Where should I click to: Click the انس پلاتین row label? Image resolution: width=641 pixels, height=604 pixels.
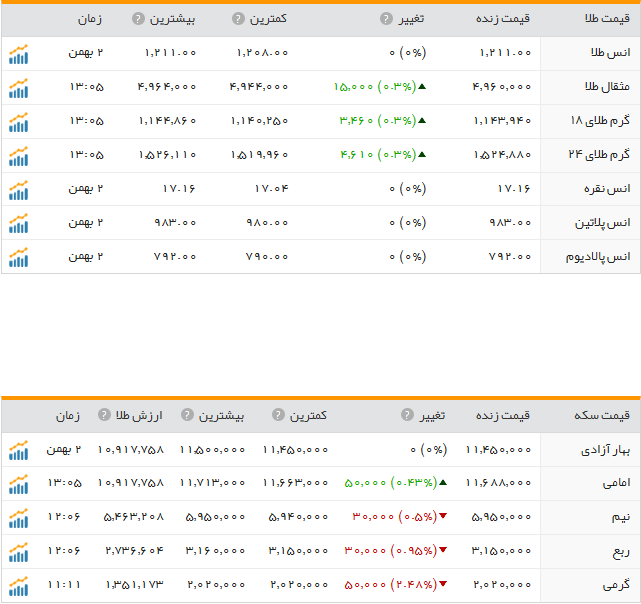tap(603, 223)
